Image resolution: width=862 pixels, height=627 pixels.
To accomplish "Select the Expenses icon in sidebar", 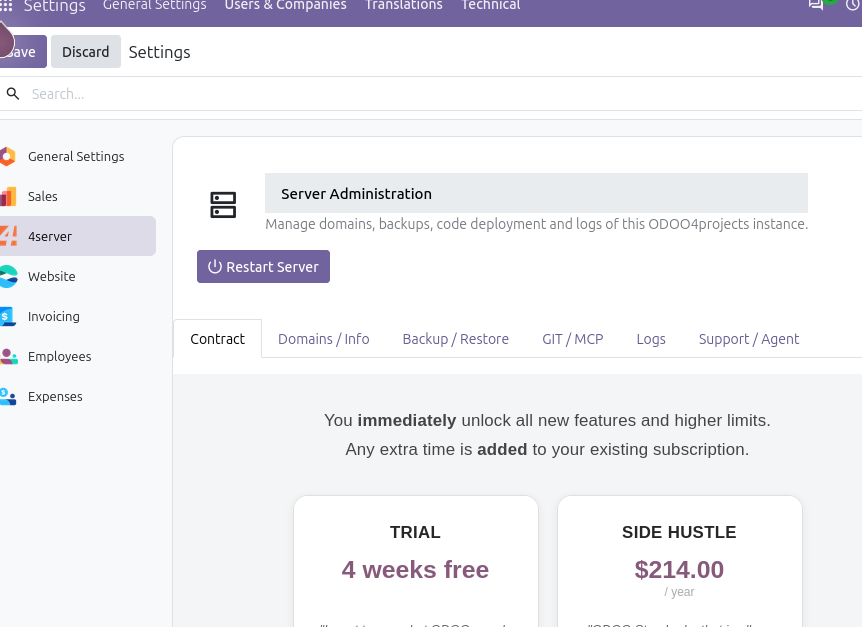I will point(8,397).
